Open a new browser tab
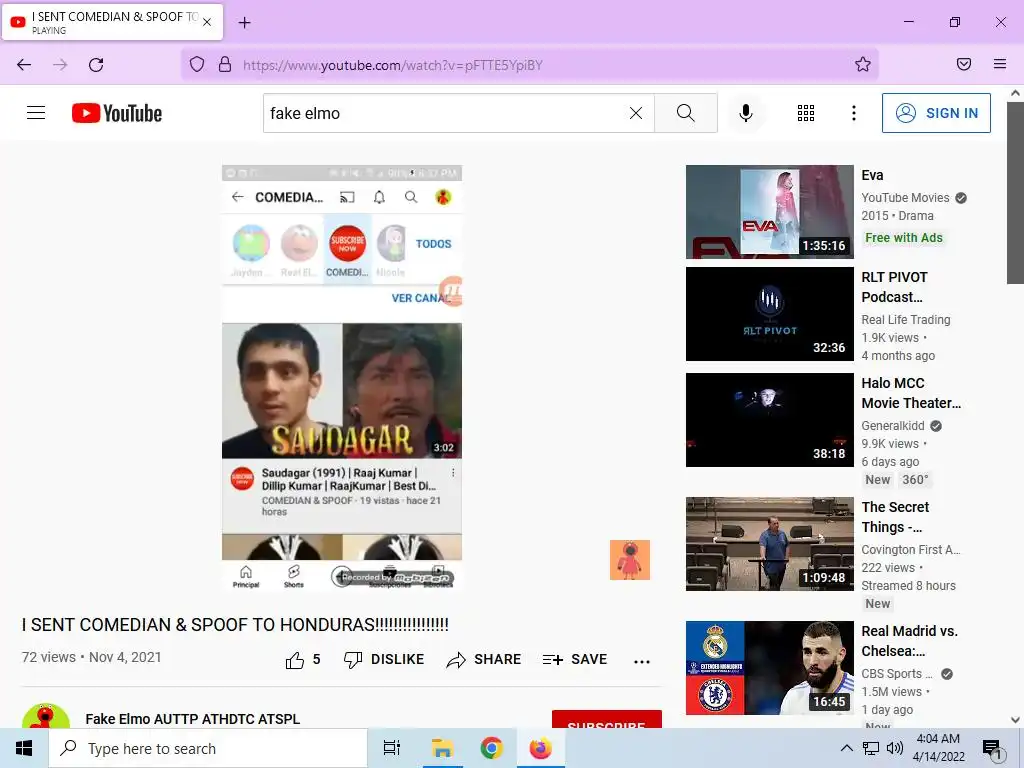The height and width of the screenshot is (768, 1024). coord(244,23)
